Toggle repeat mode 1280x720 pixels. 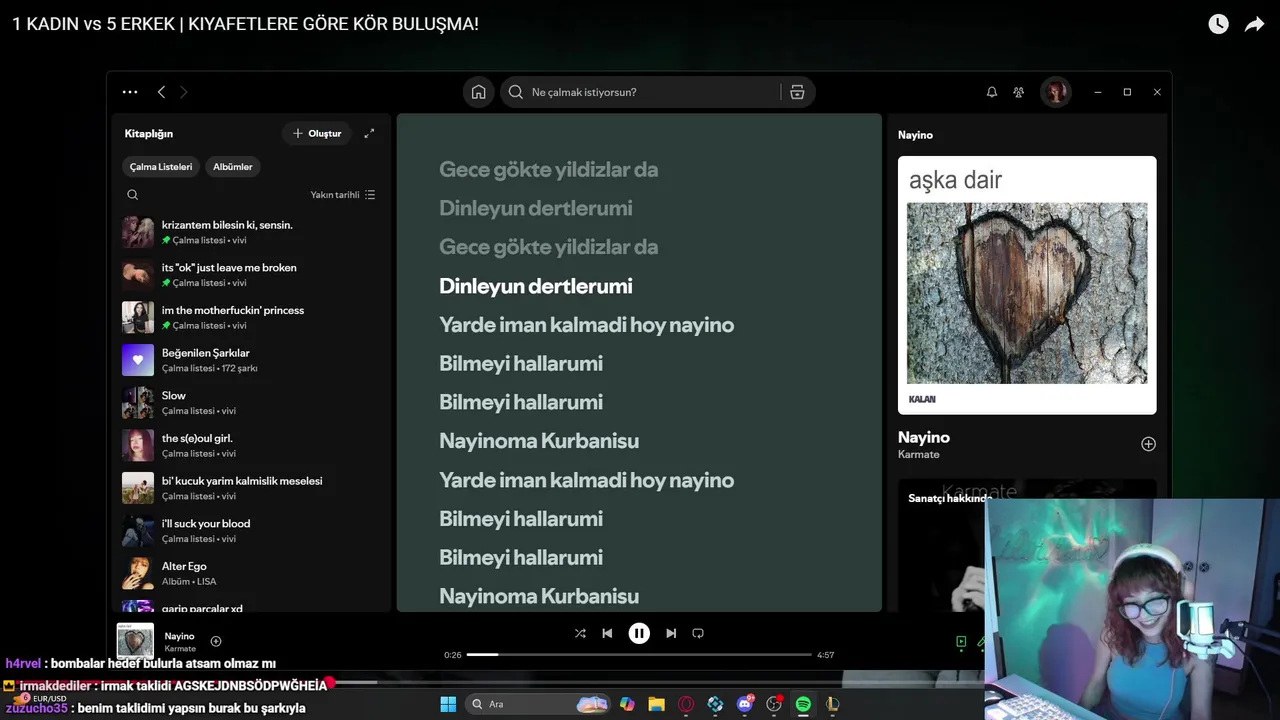698,633
